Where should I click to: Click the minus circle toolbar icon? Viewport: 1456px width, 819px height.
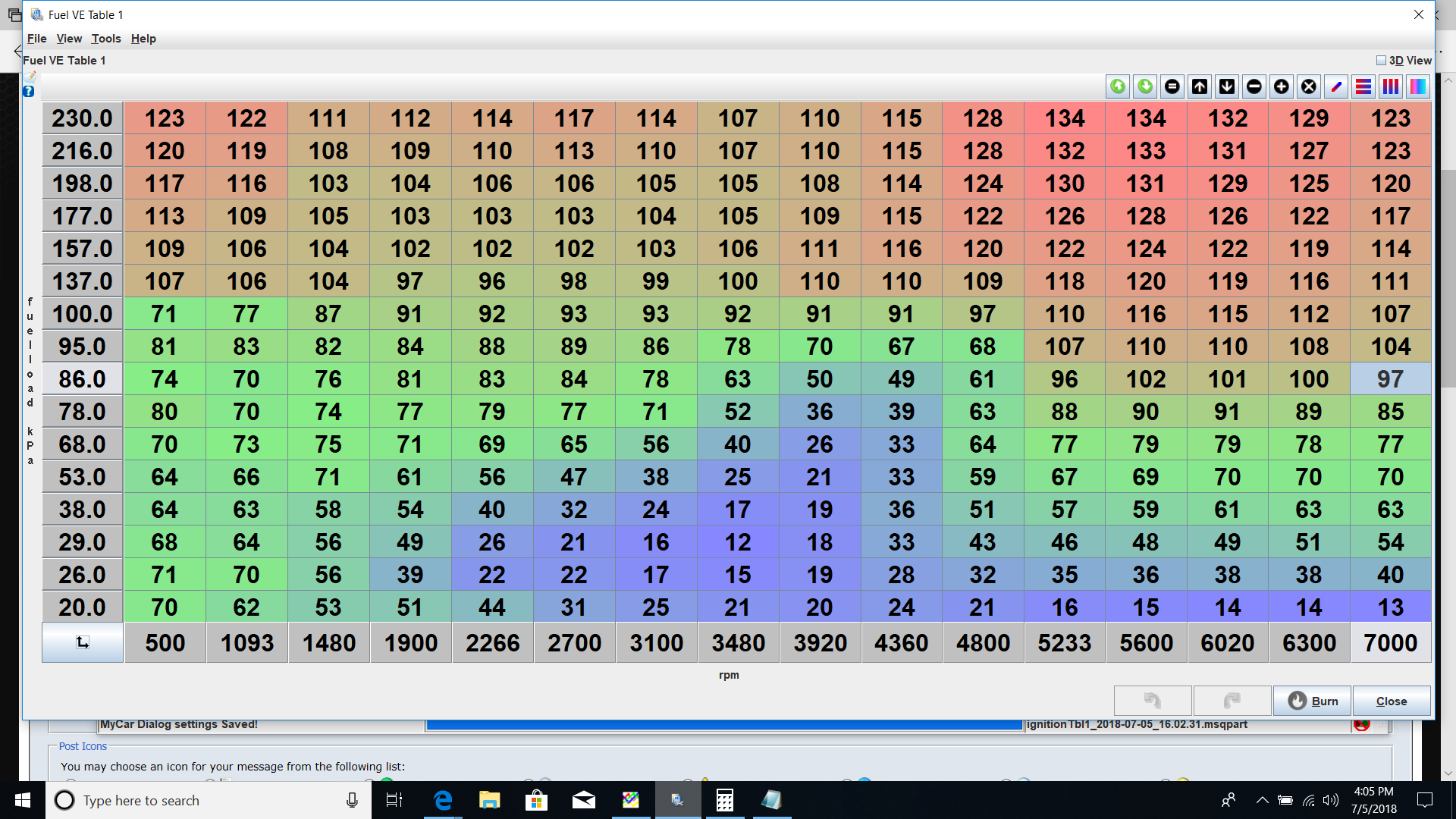click(x=1254, y=86)
